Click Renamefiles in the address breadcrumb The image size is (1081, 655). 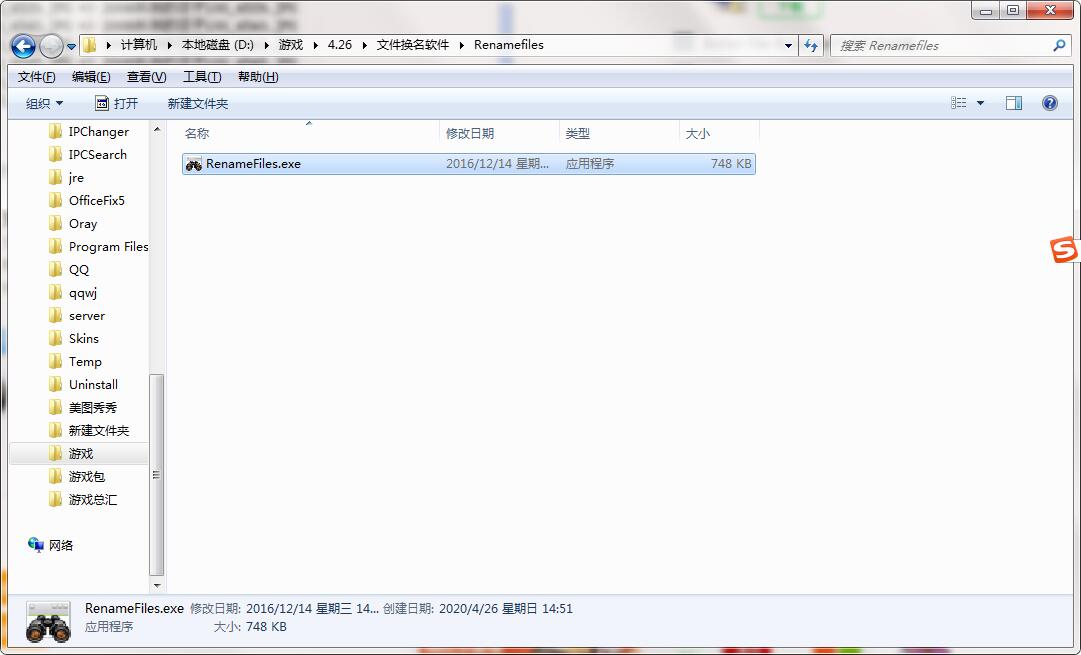click(x=508, y=45)
